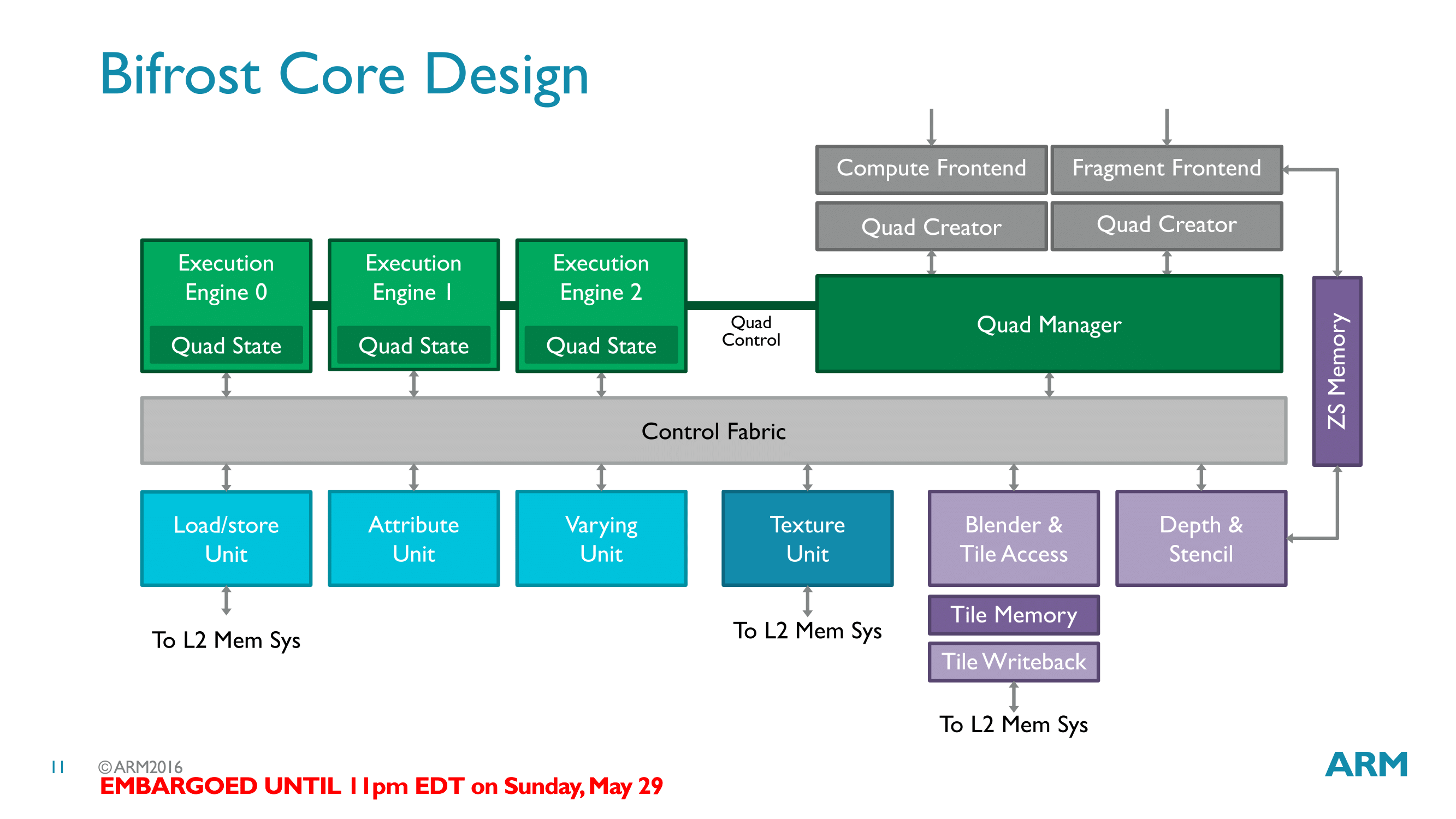Click the Tile Writeback block
Screen dimensions: 1456x819
[x=1014, y=661]
